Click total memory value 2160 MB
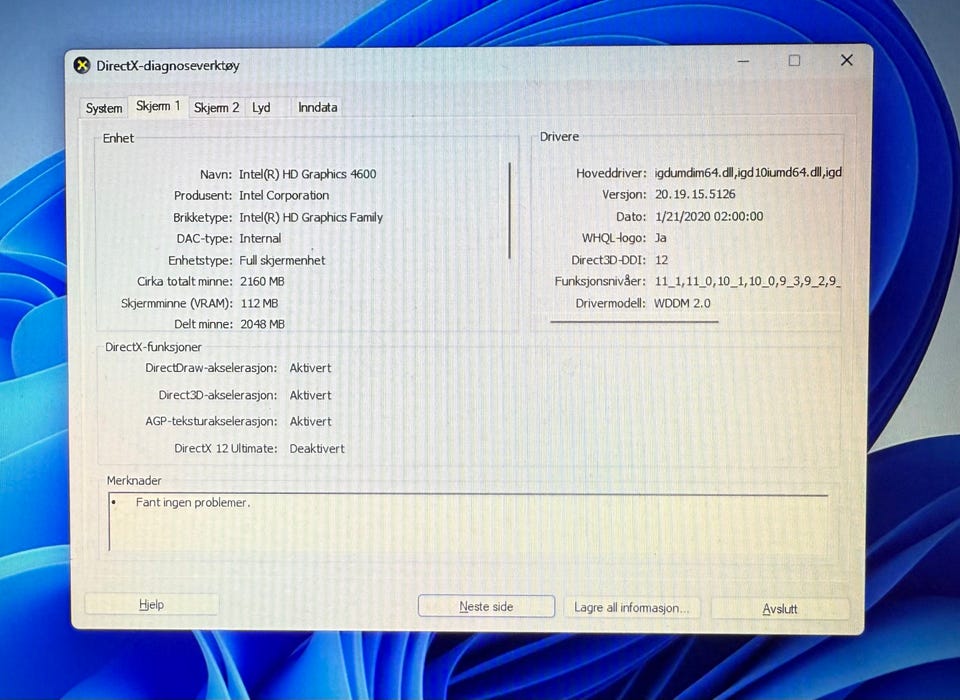Screen dimensions: 960x700 [x=262, y=282]
